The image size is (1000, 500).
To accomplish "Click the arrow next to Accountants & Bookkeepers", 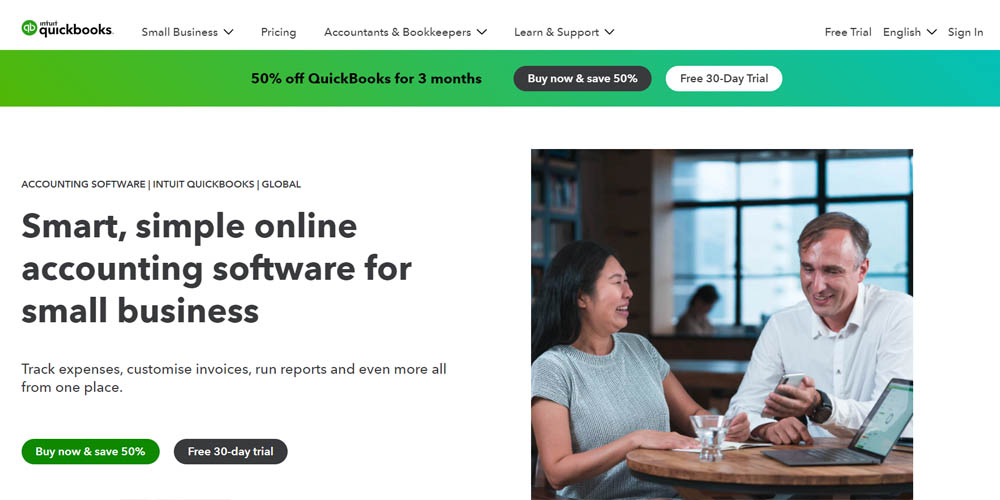I will [482, 32].
